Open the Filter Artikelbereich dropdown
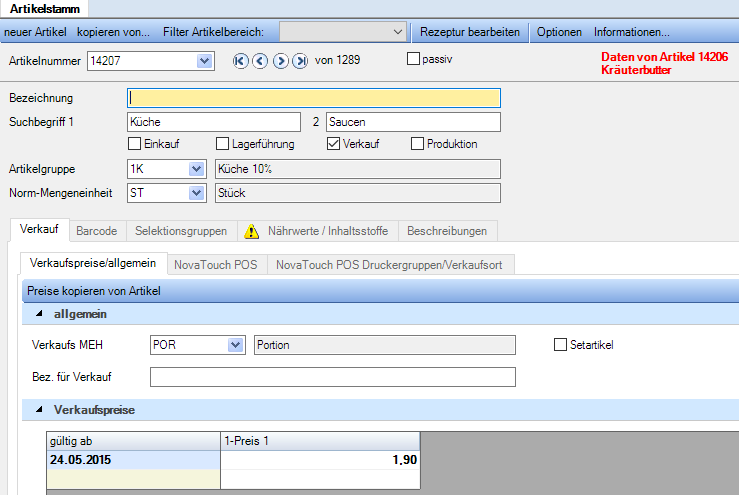Image resolution: width=739 pixels, height=495 pixels. [x=398, y=32]
